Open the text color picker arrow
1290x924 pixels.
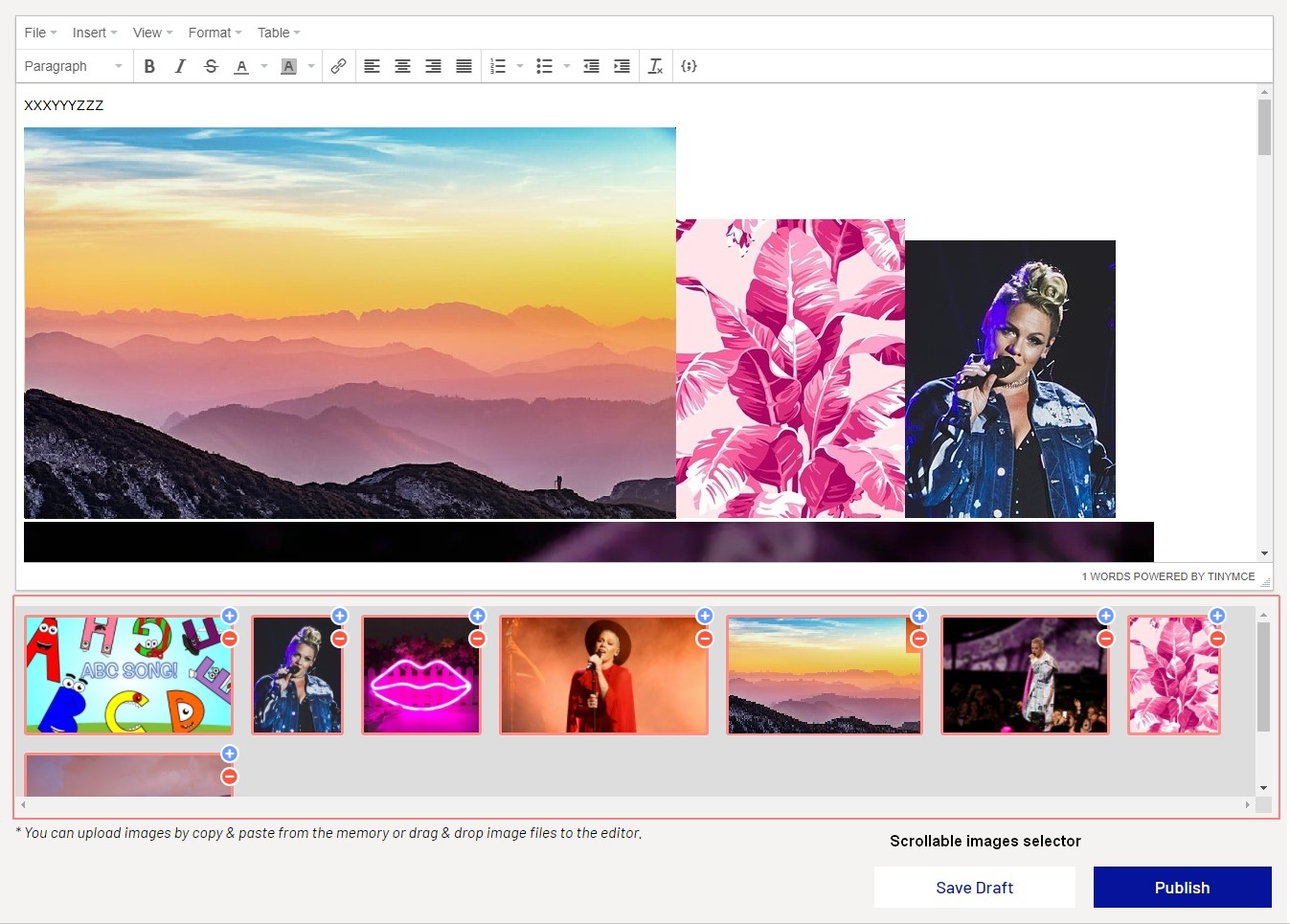264,66
